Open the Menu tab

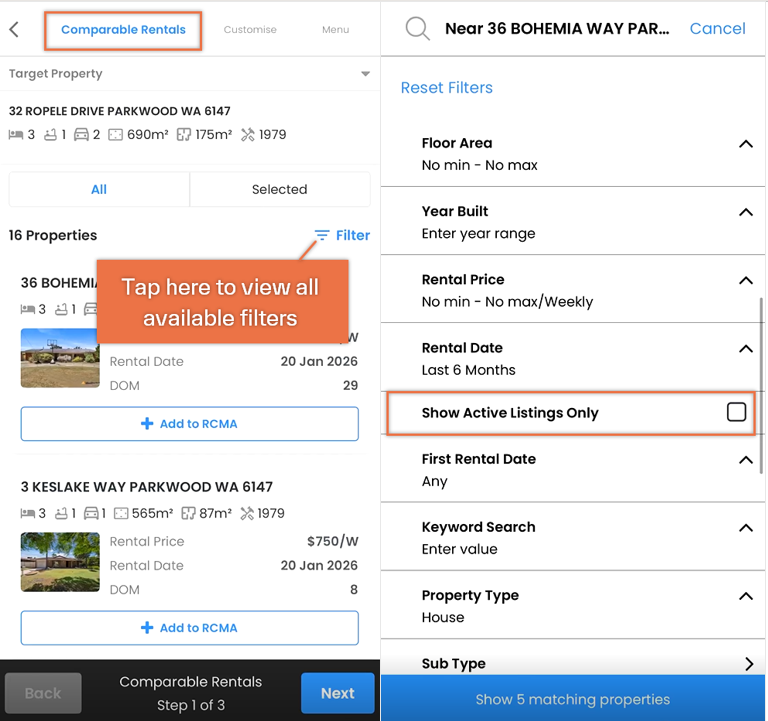(336, 29)
